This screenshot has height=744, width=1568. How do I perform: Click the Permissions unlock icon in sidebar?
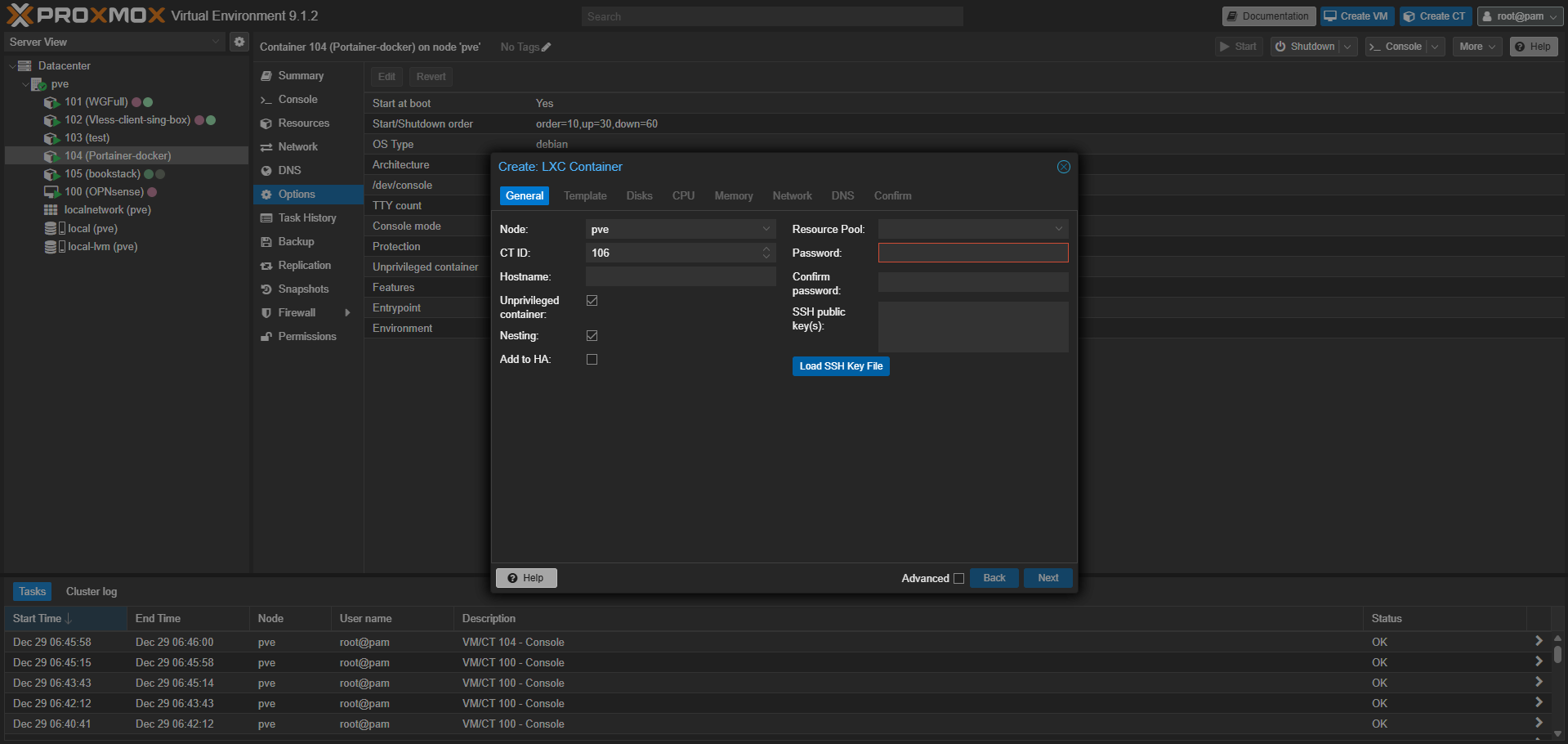(x=266, y=337)
